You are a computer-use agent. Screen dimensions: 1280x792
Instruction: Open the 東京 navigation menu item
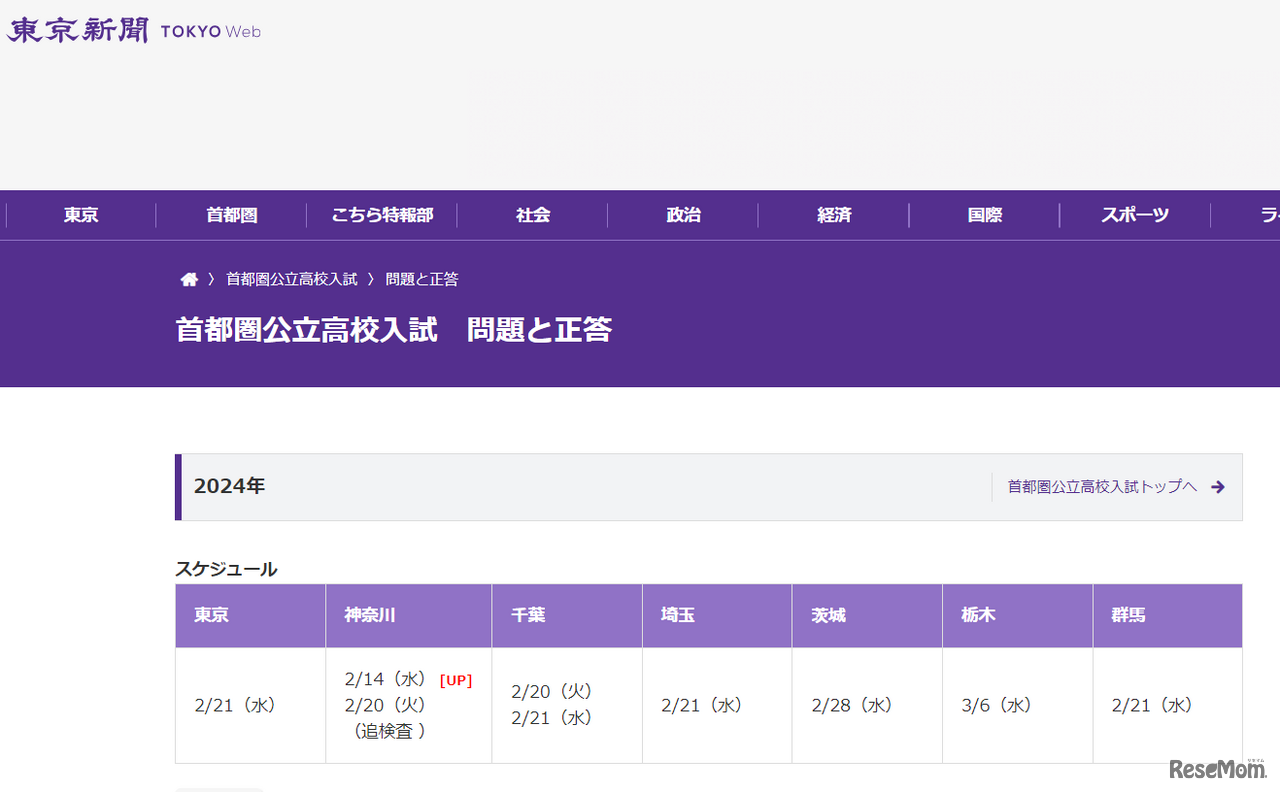pos(81,215)
